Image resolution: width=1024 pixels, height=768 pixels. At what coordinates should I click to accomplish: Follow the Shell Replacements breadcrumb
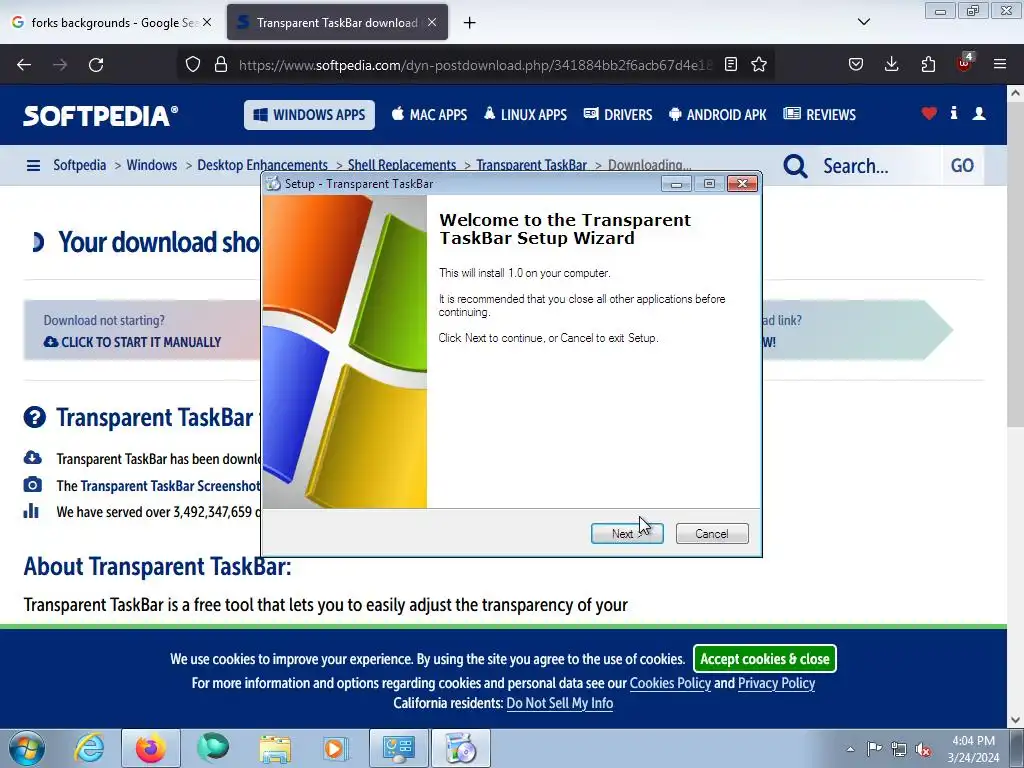pos(402,165)
